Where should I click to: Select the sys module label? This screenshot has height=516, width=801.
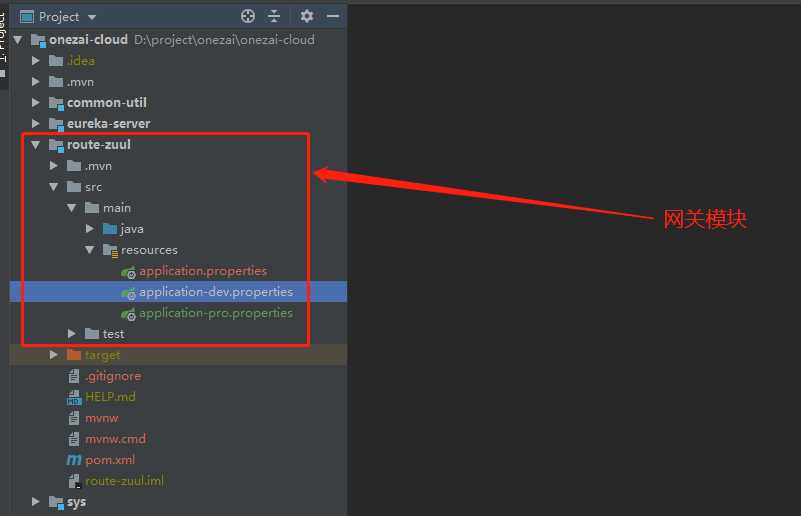[x=76, y=503]
